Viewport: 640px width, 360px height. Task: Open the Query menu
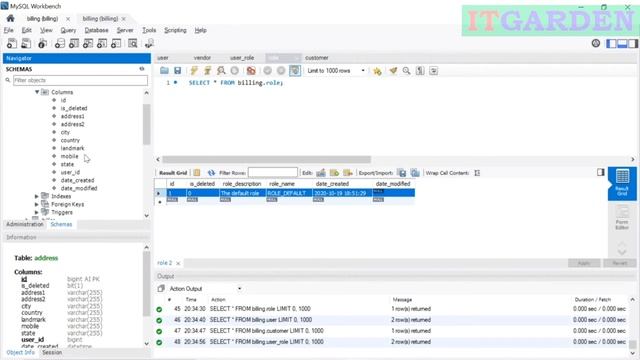[68, 30]
